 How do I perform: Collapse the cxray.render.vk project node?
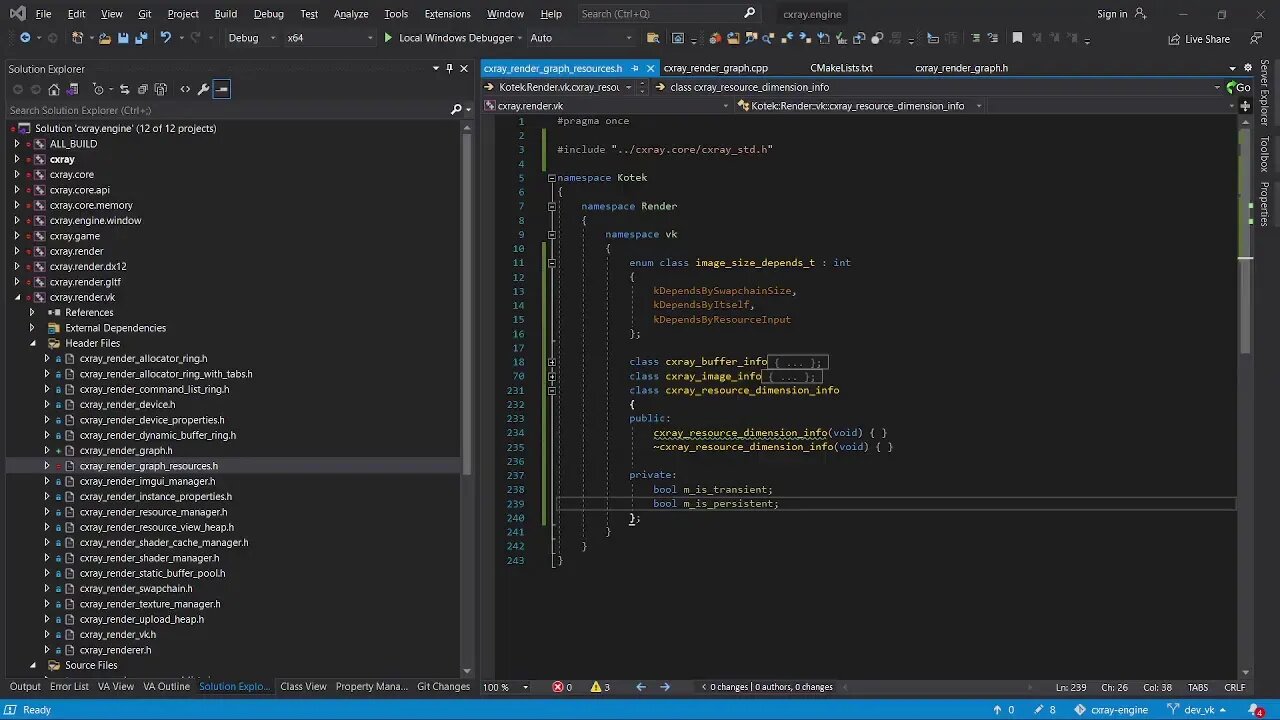(x=17, y=297)
